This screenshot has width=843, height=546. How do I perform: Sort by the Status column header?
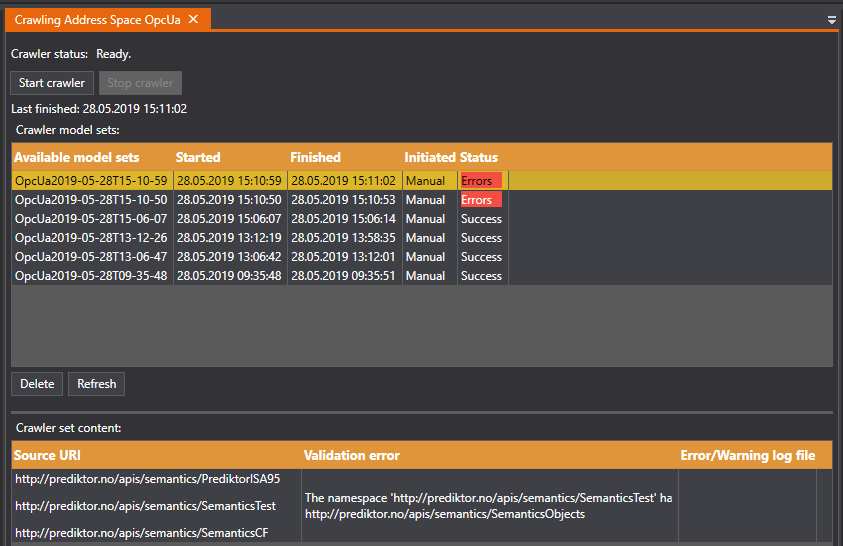click(x=479, y=157)
